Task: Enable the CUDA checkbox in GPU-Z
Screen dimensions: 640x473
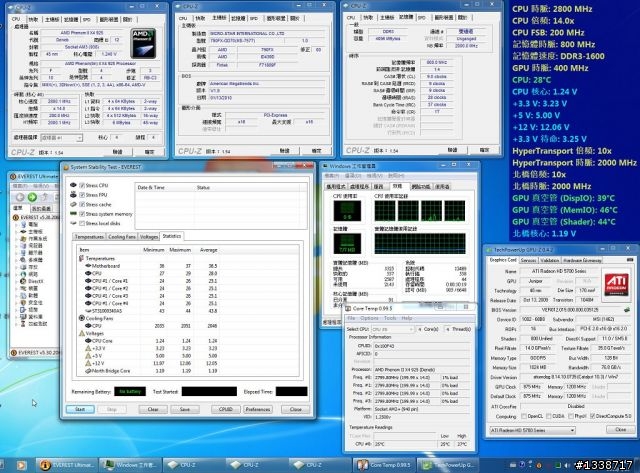Action: pyautogui.click(x=548, y=416)
